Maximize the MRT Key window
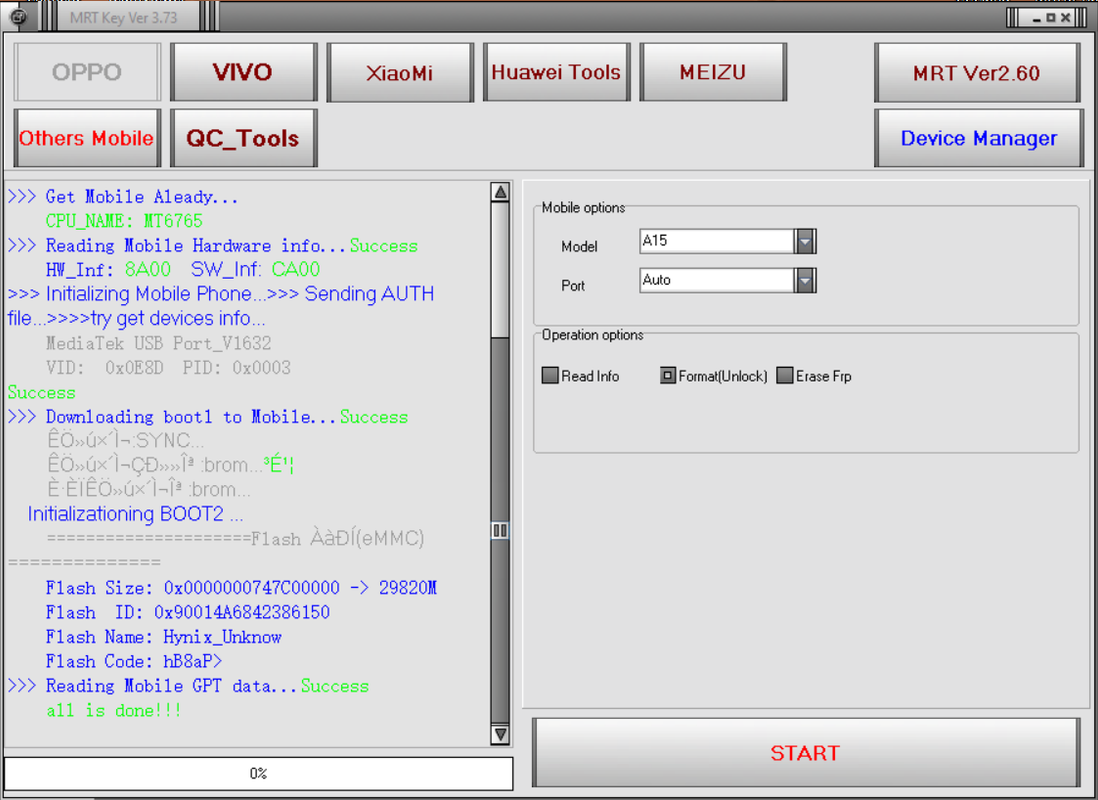This screenshot has width=1098, height=800. 1050,18
